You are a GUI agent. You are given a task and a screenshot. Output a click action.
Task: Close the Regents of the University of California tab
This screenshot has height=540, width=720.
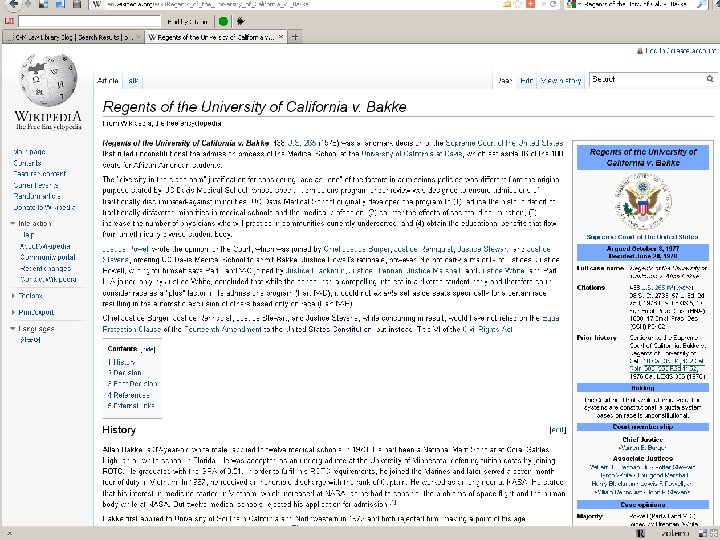click(281, 37)
